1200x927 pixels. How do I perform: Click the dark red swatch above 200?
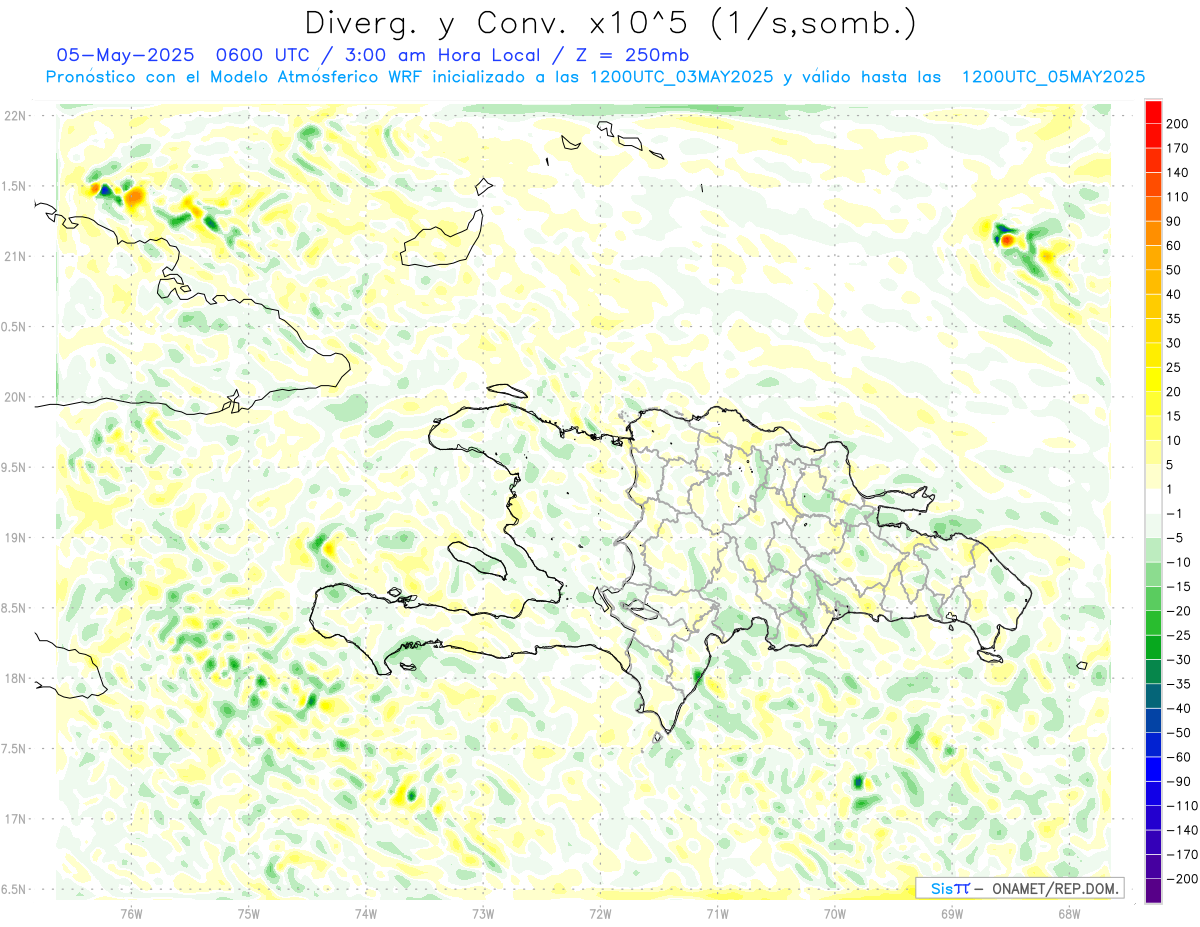(1154, 110)
